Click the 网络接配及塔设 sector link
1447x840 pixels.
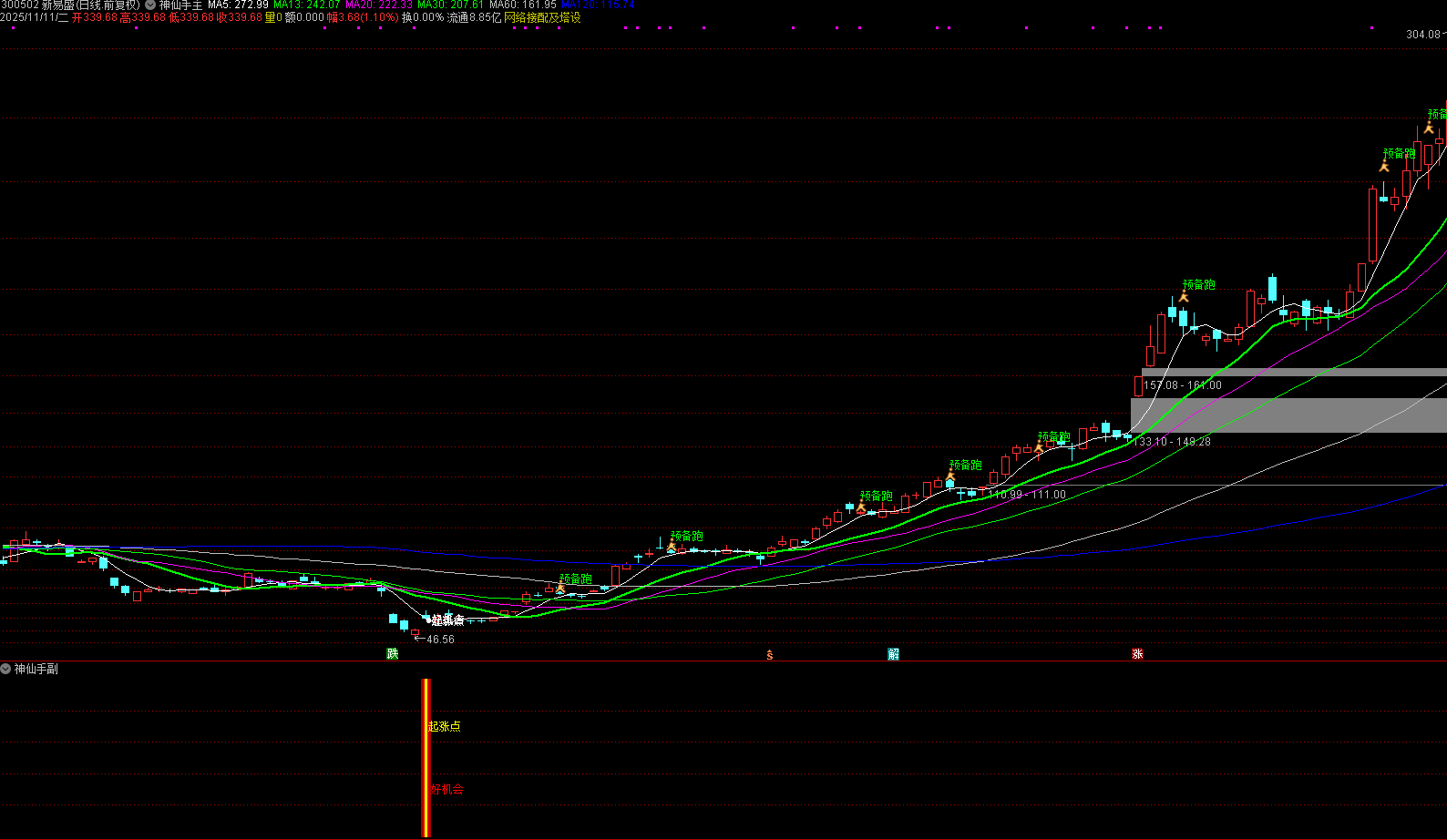(x=542, y=17)
